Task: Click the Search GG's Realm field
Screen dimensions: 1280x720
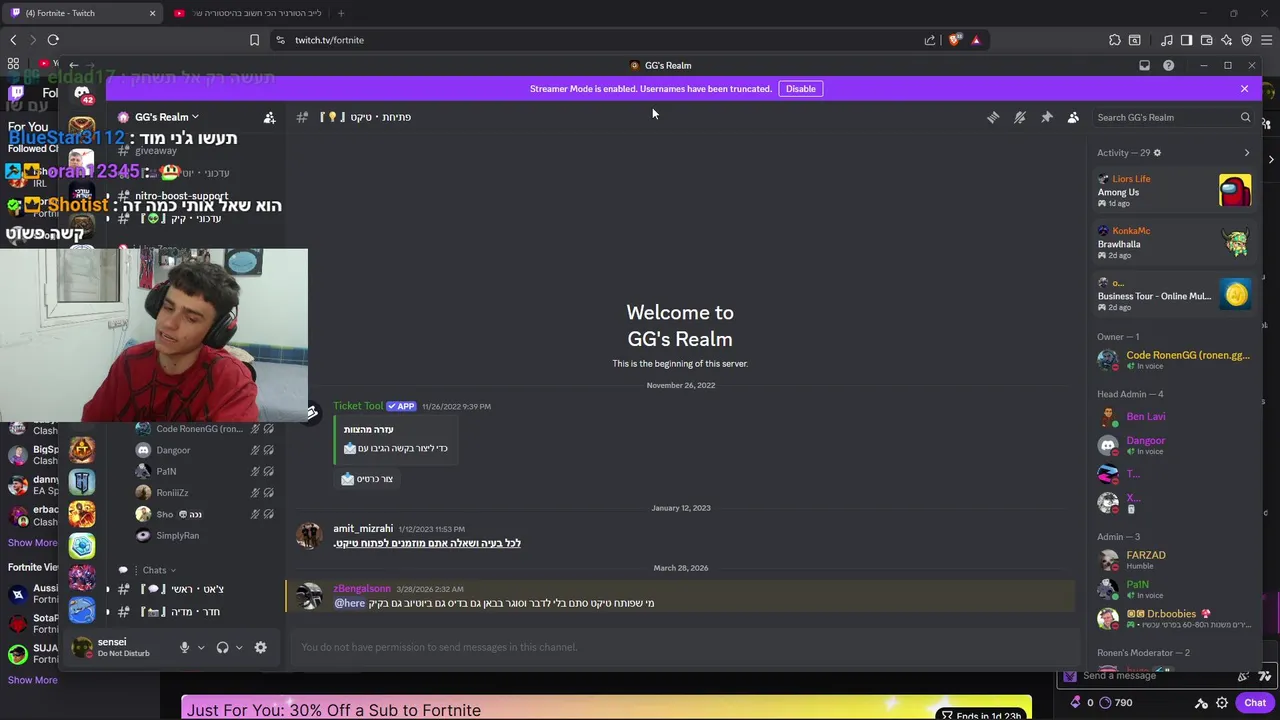Action: (1173, 117)
